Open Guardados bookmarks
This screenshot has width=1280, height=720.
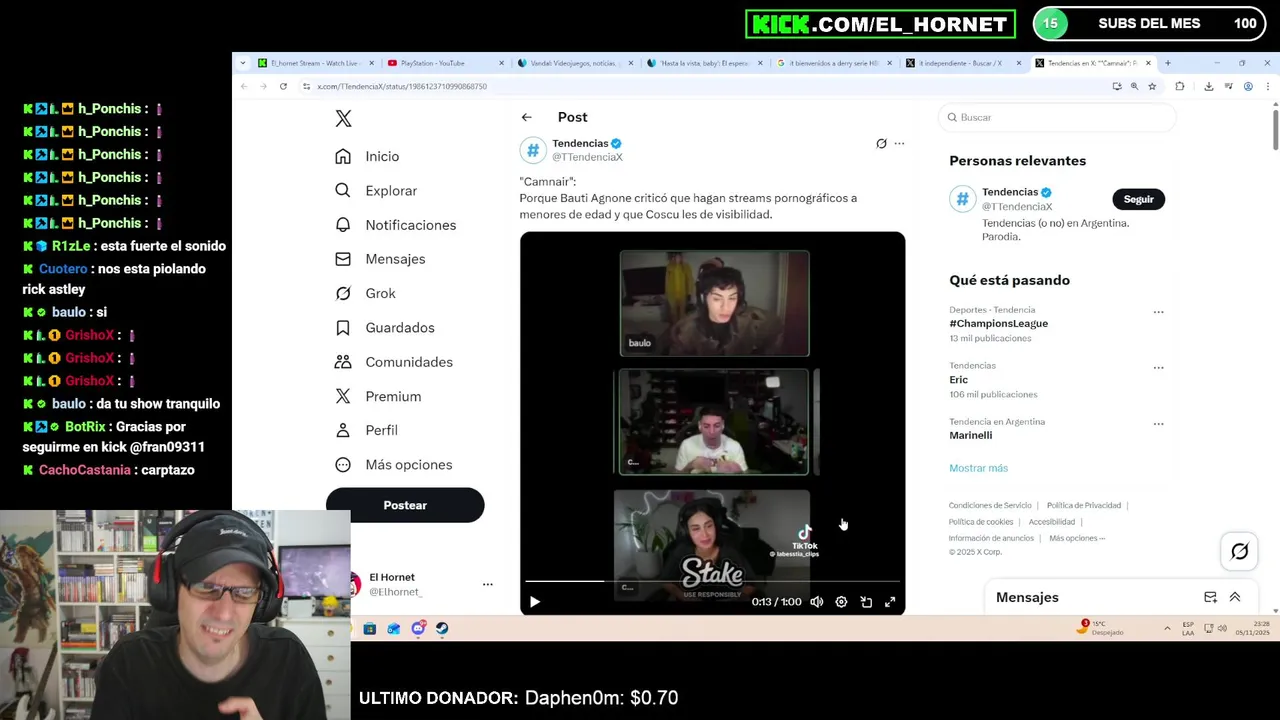pos(384,328)
